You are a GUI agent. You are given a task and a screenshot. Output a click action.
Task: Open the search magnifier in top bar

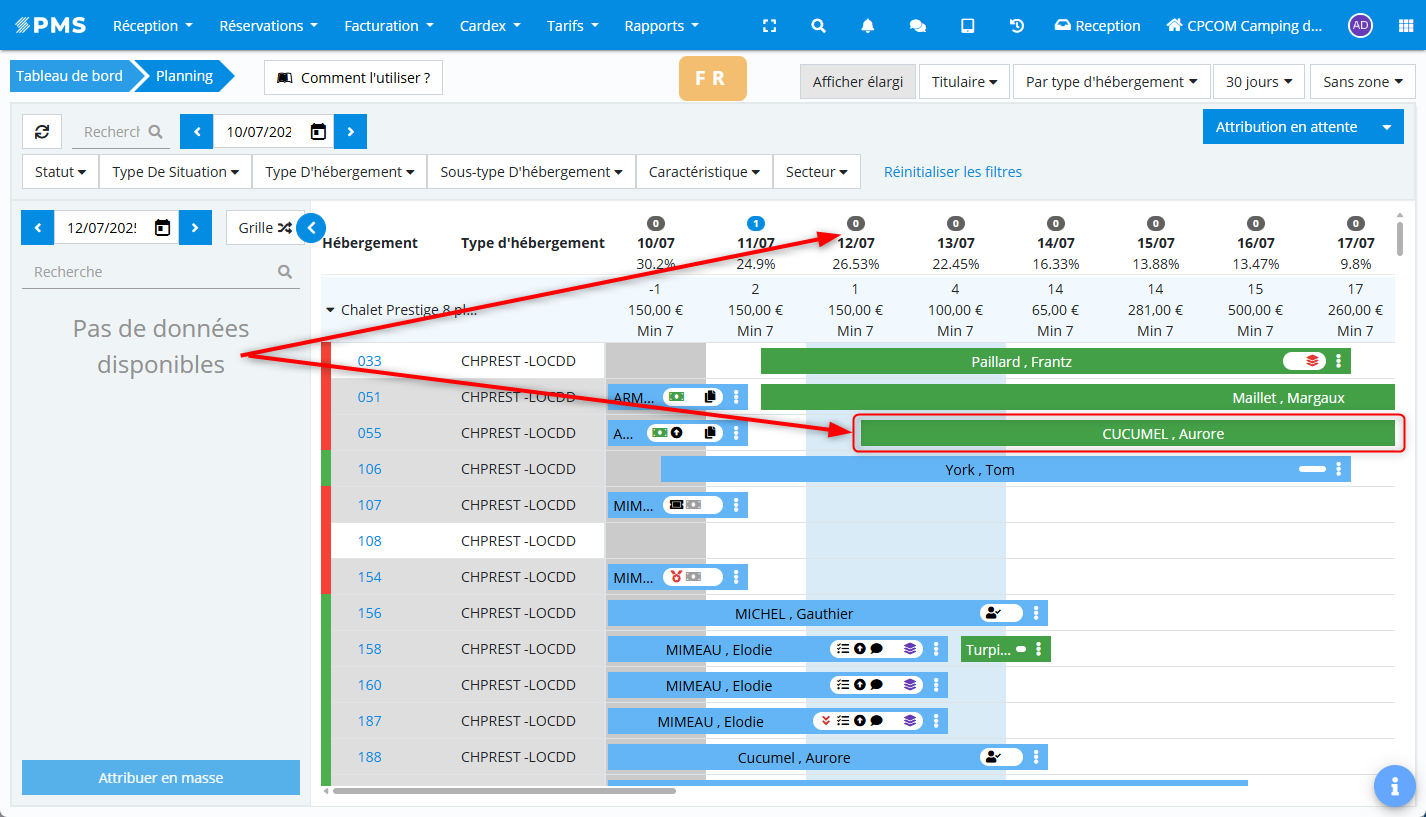tap(818, 26)
